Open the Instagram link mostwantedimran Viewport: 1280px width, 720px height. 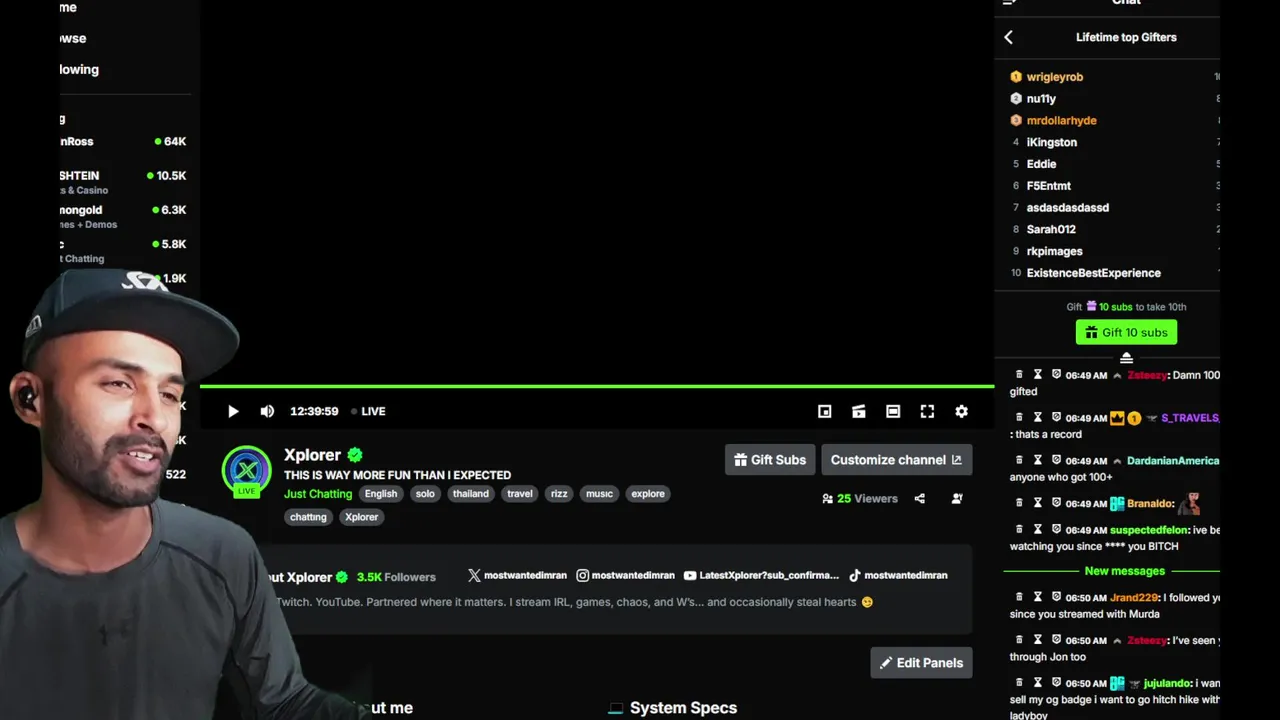point(625,576)
